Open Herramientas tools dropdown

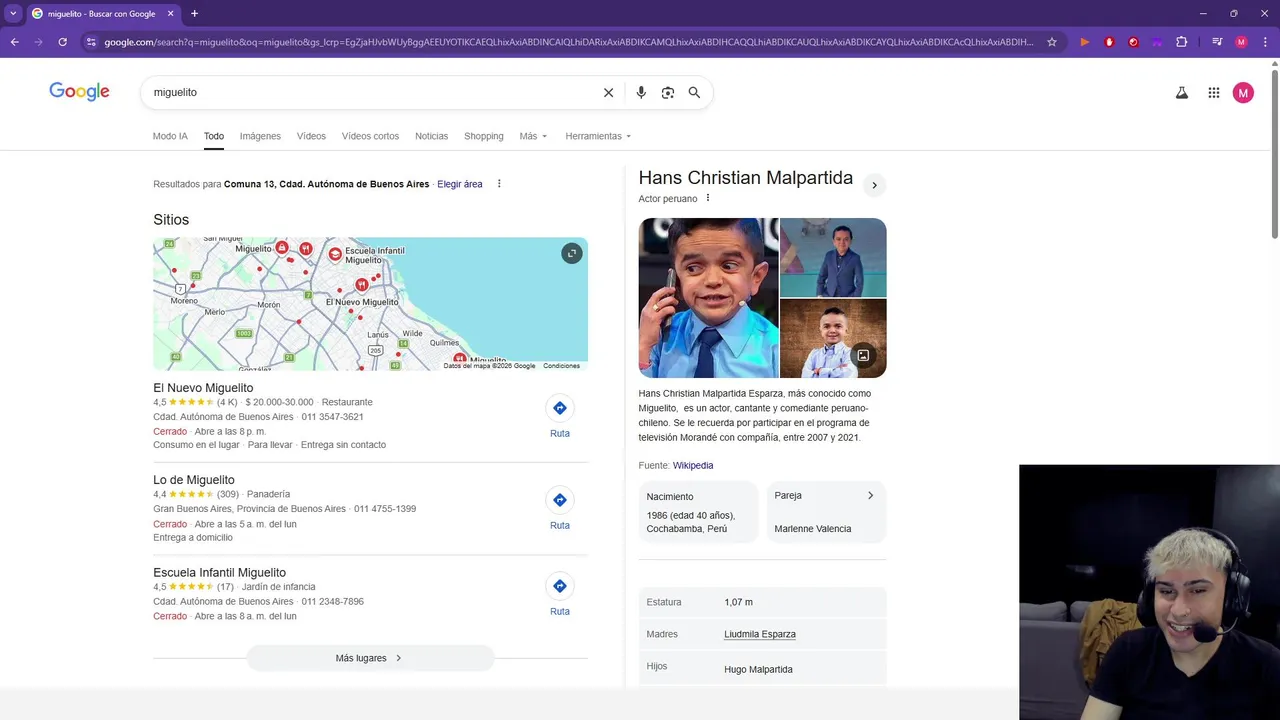(x=598, y=136)
